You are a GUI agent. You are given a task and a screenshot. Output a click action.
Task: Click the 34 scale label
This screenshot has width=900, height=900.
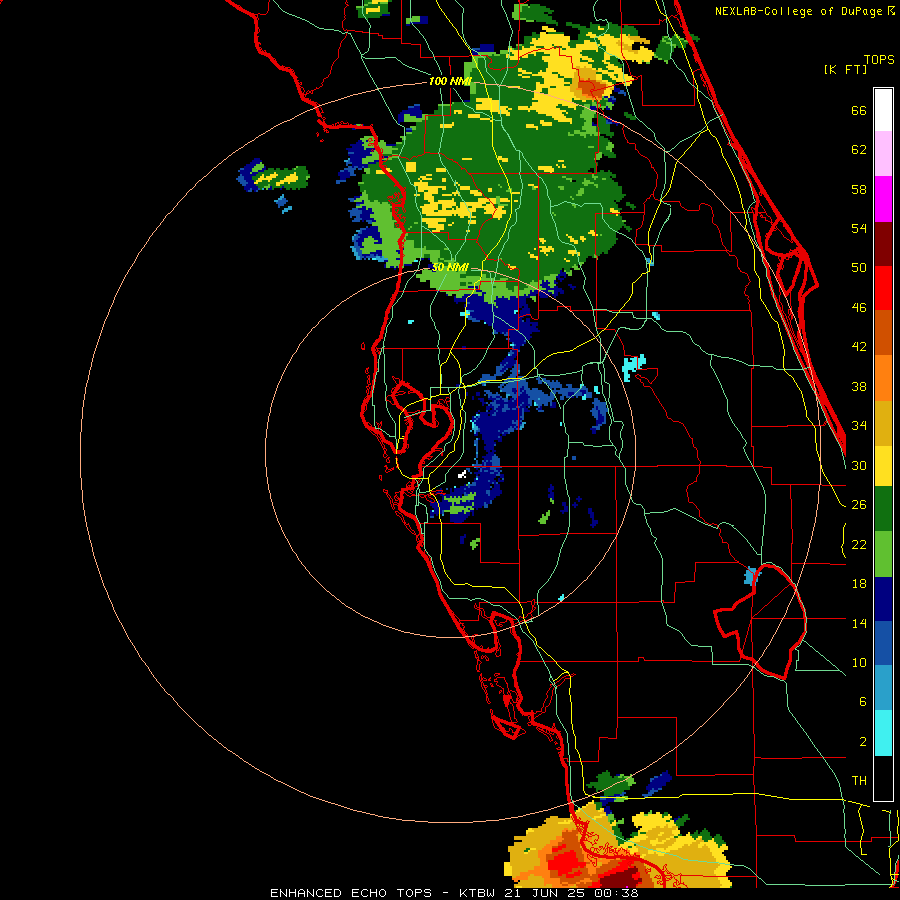click(859, 425)
